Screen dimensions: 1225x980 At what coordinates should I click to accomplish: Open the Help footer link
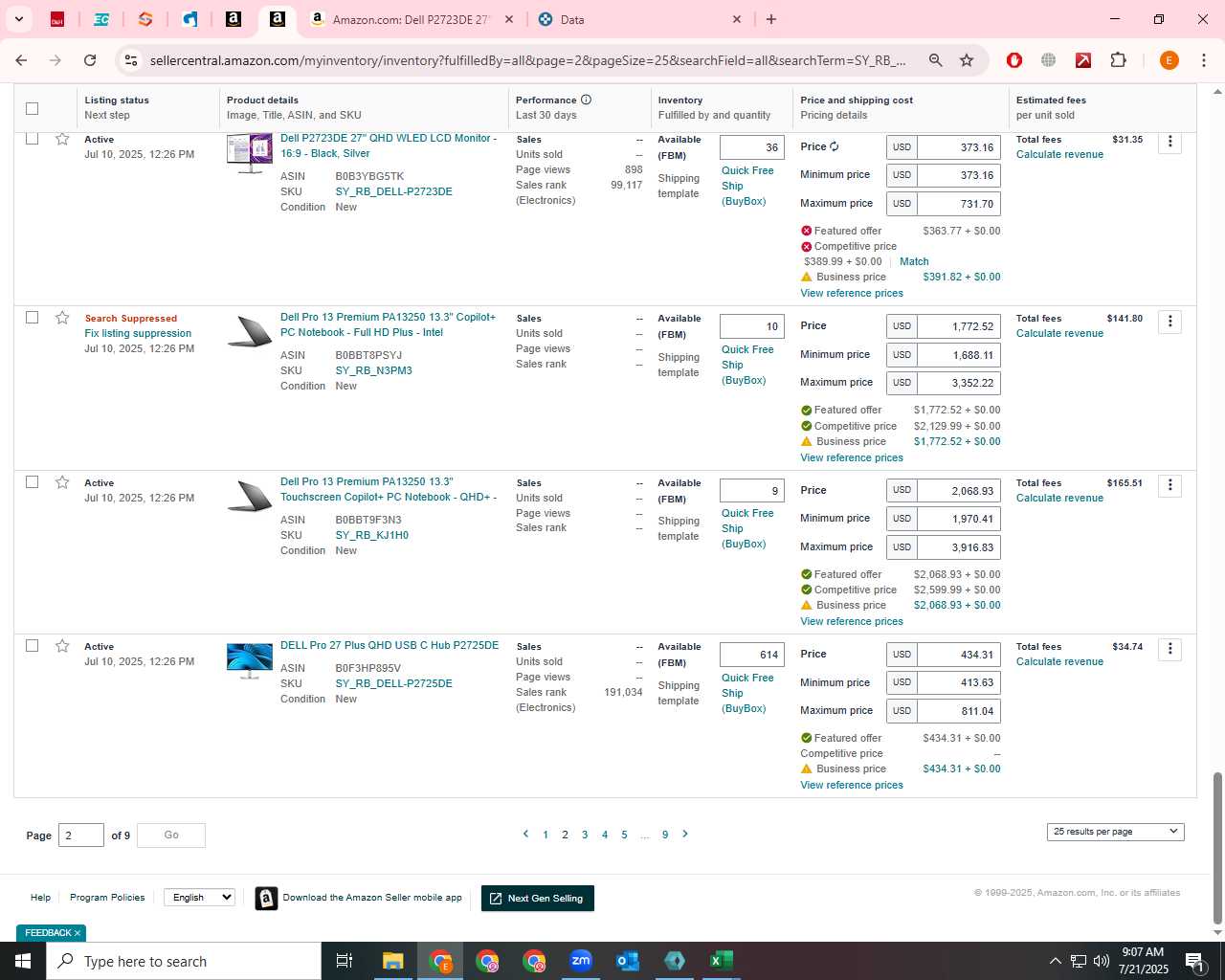point(40,898)
